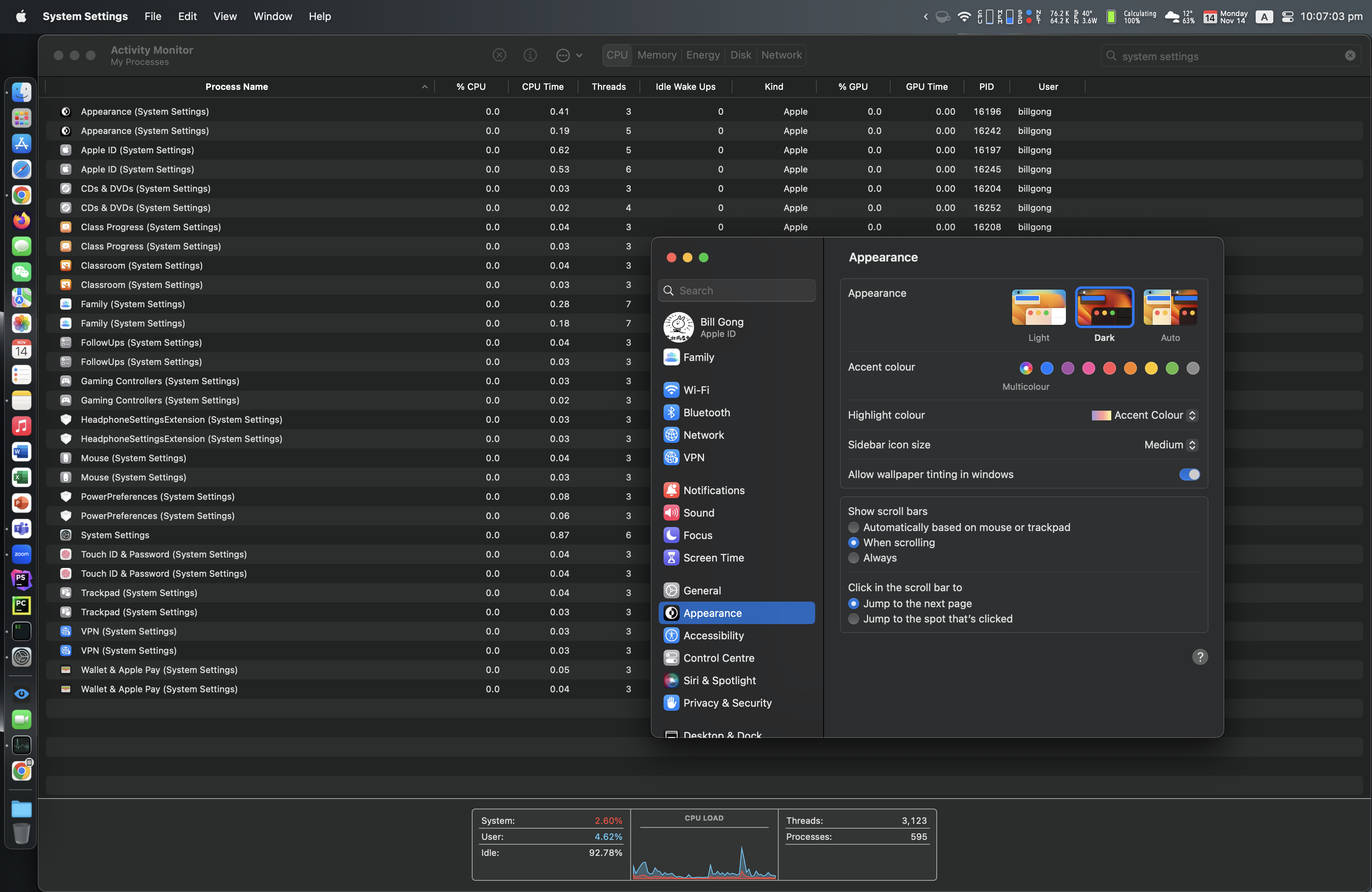Open Microsoft Word from the Dock
Viewport: 1372px width, 892px height.
pyautogui.click(x=21, y=452)
